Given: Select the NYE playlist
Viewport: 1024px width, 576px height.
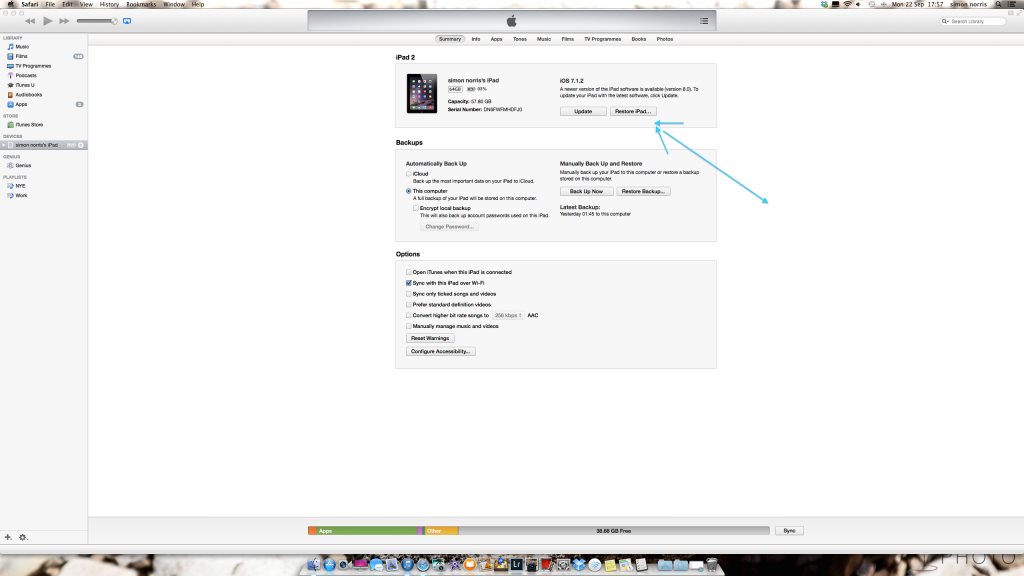Looking at the screenshot, I should 20,186.
